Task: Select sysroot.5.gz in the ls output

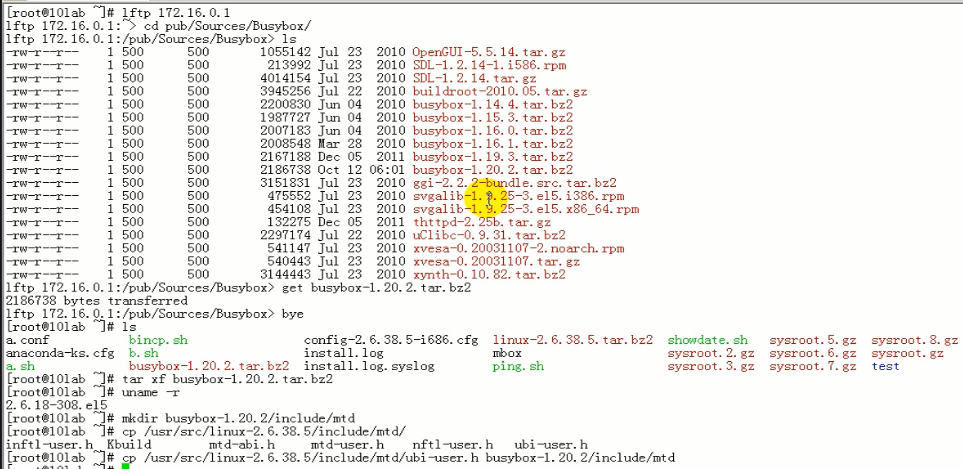Action: [x=813, y=340]
